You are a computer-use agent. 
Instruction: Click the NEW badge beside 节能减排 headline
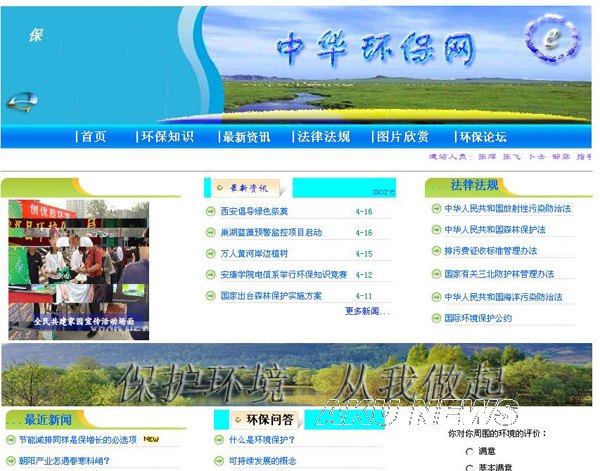click(151, 438)
